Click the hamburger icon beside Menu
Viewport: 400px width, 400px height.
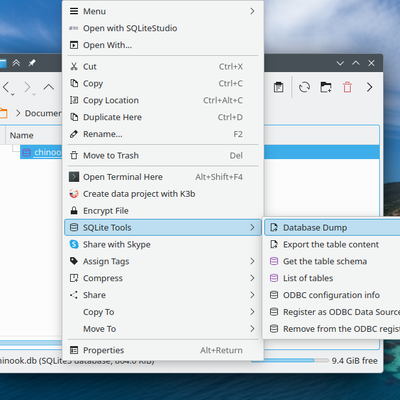pyautogui.click(x=74, y=11)
